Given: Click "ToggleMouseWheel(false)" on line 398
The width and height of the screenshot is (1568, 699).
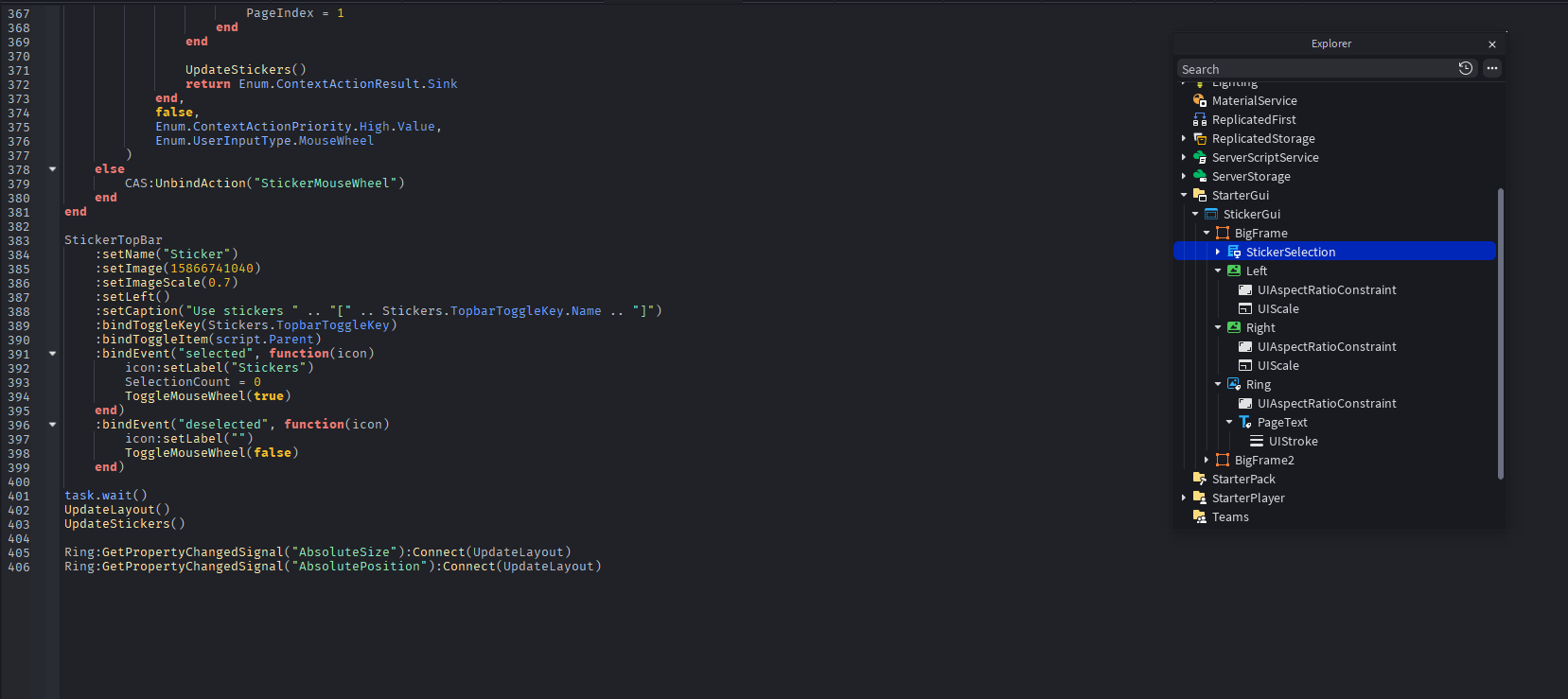Looking at the screenshot, I should pos(212,453).
